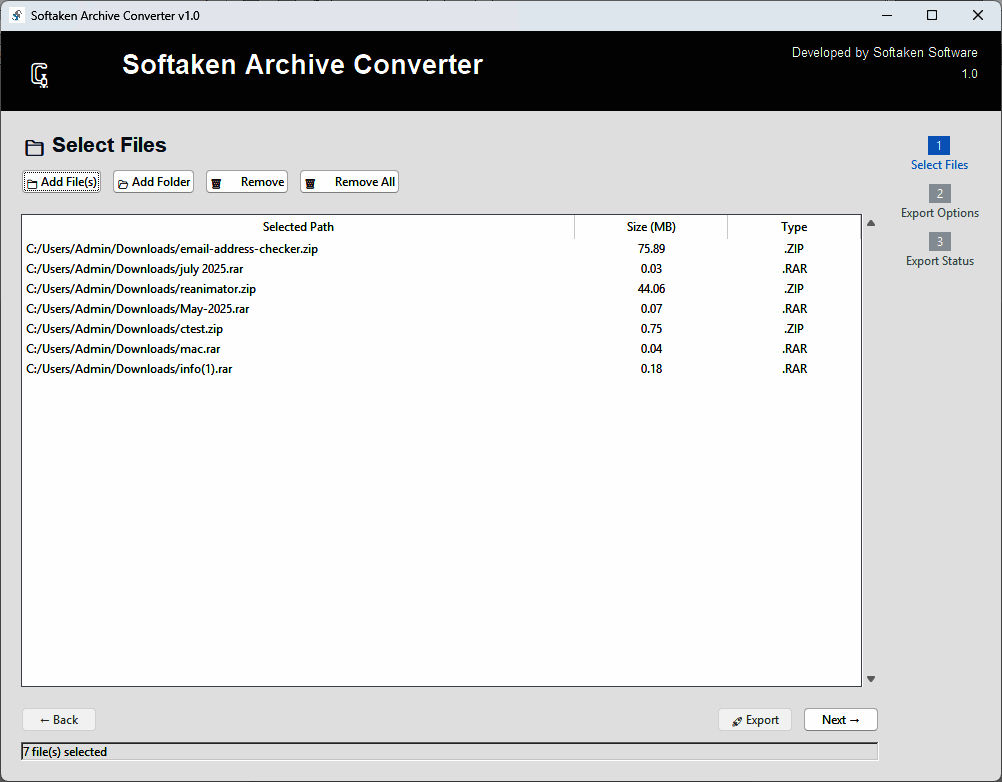Click the Export button
Screen dimensions: 1002x782
coord(754,719)
